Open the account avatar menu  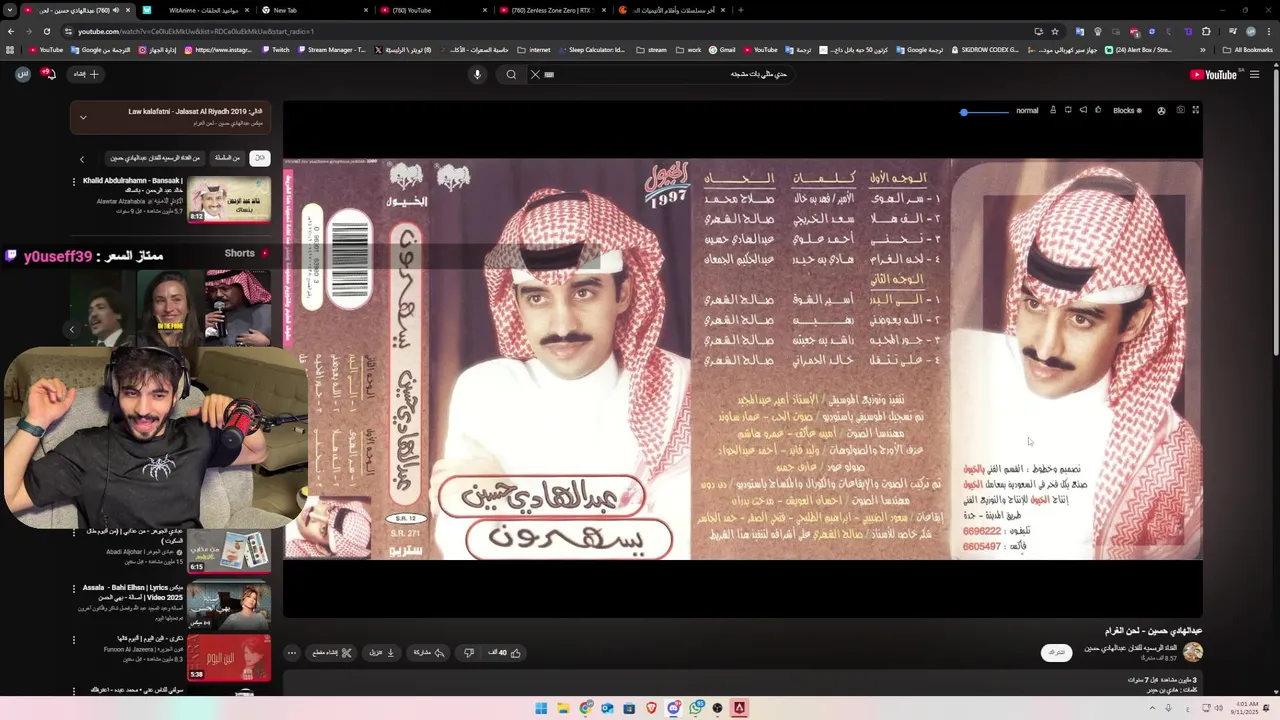[x=23, y=74]
